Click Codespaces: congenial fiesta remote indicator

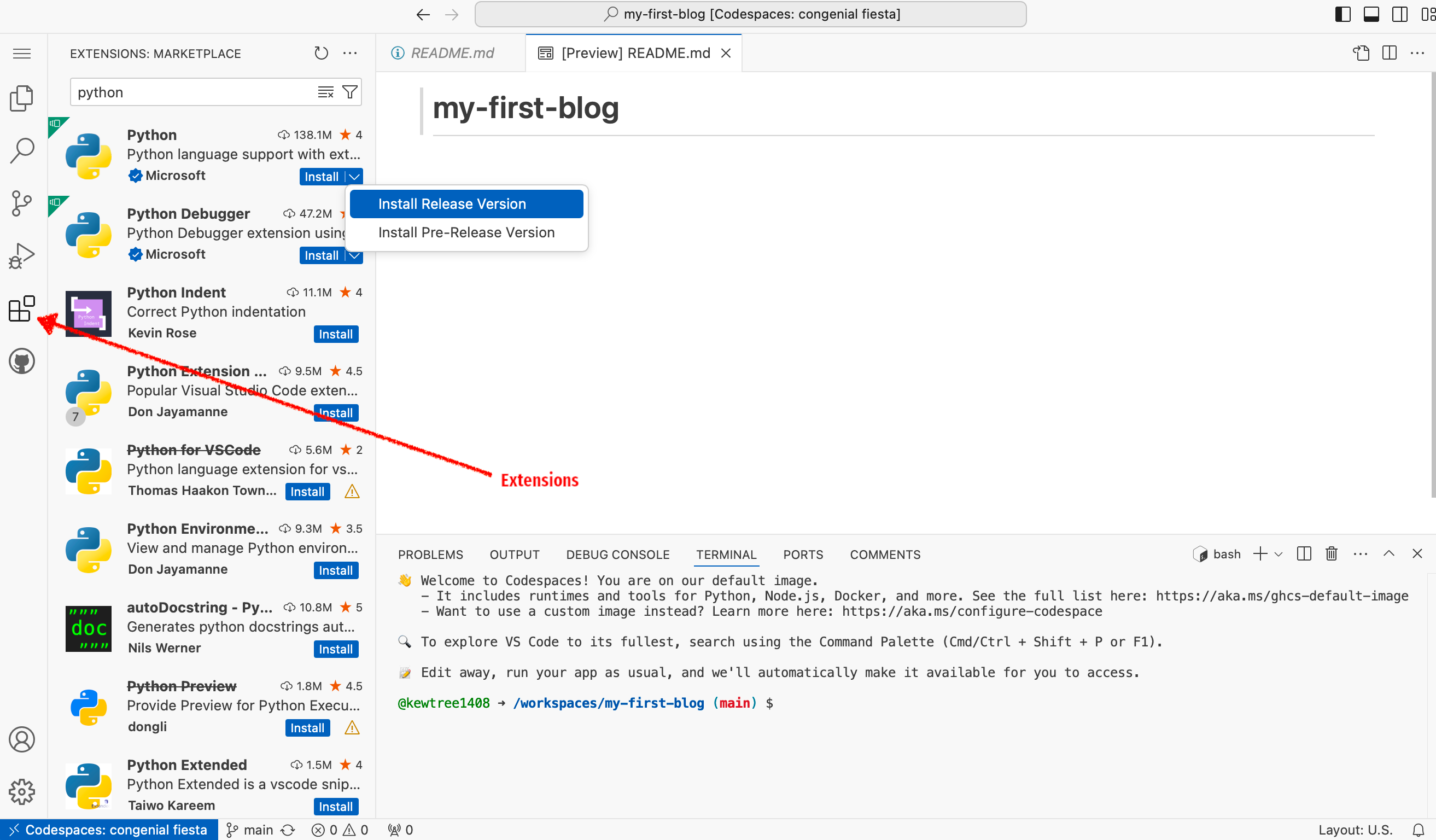(x=109, y=830)
